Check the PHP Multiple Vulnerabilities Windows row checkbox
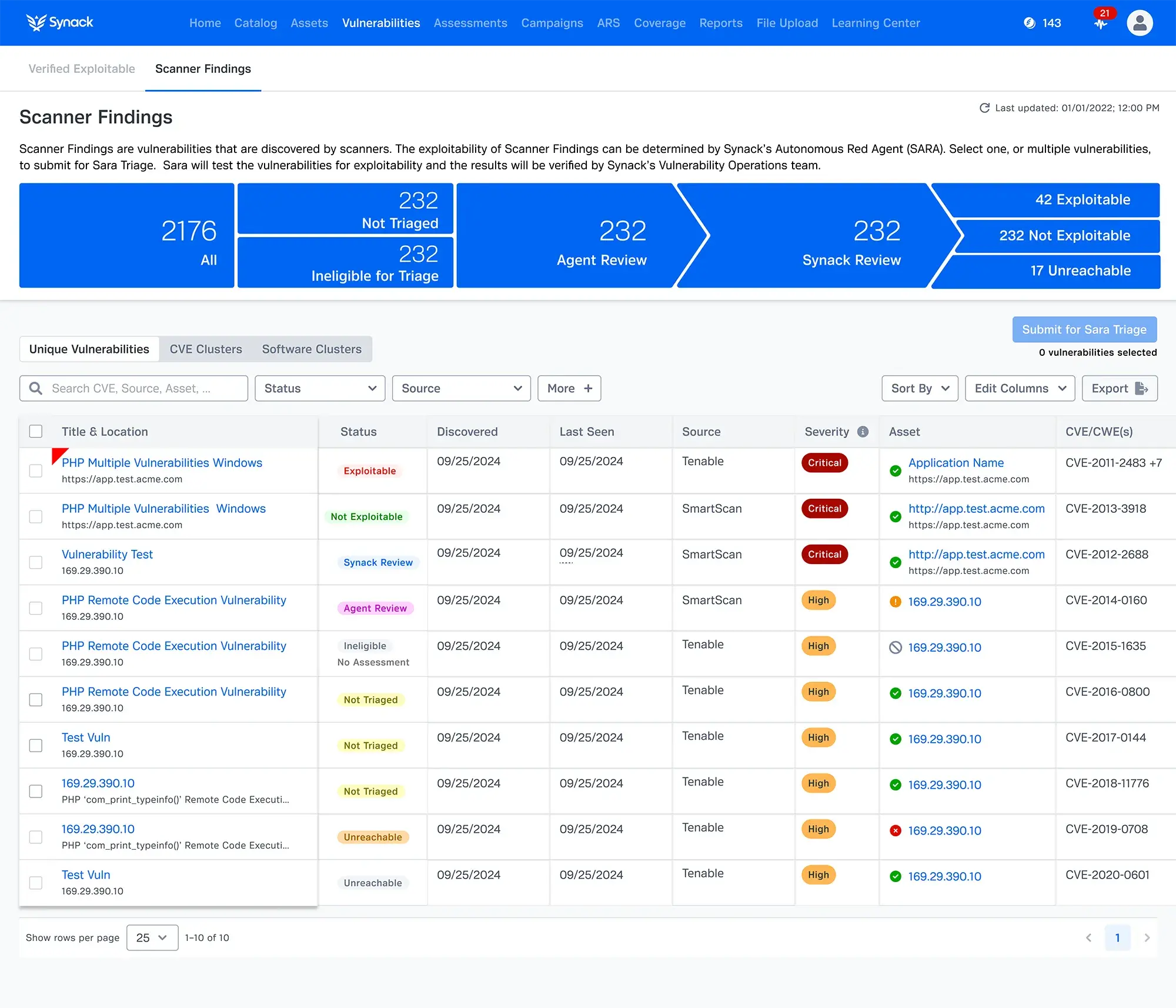The height and width of the screenshot is (1008, 1176). (x=36, y=470)
